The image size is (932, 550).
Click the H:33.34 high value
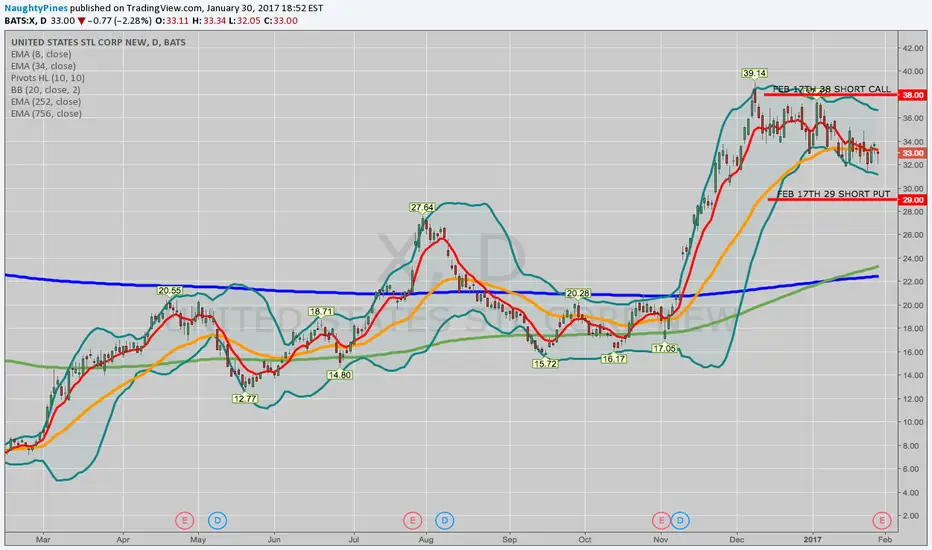[209, 21]
